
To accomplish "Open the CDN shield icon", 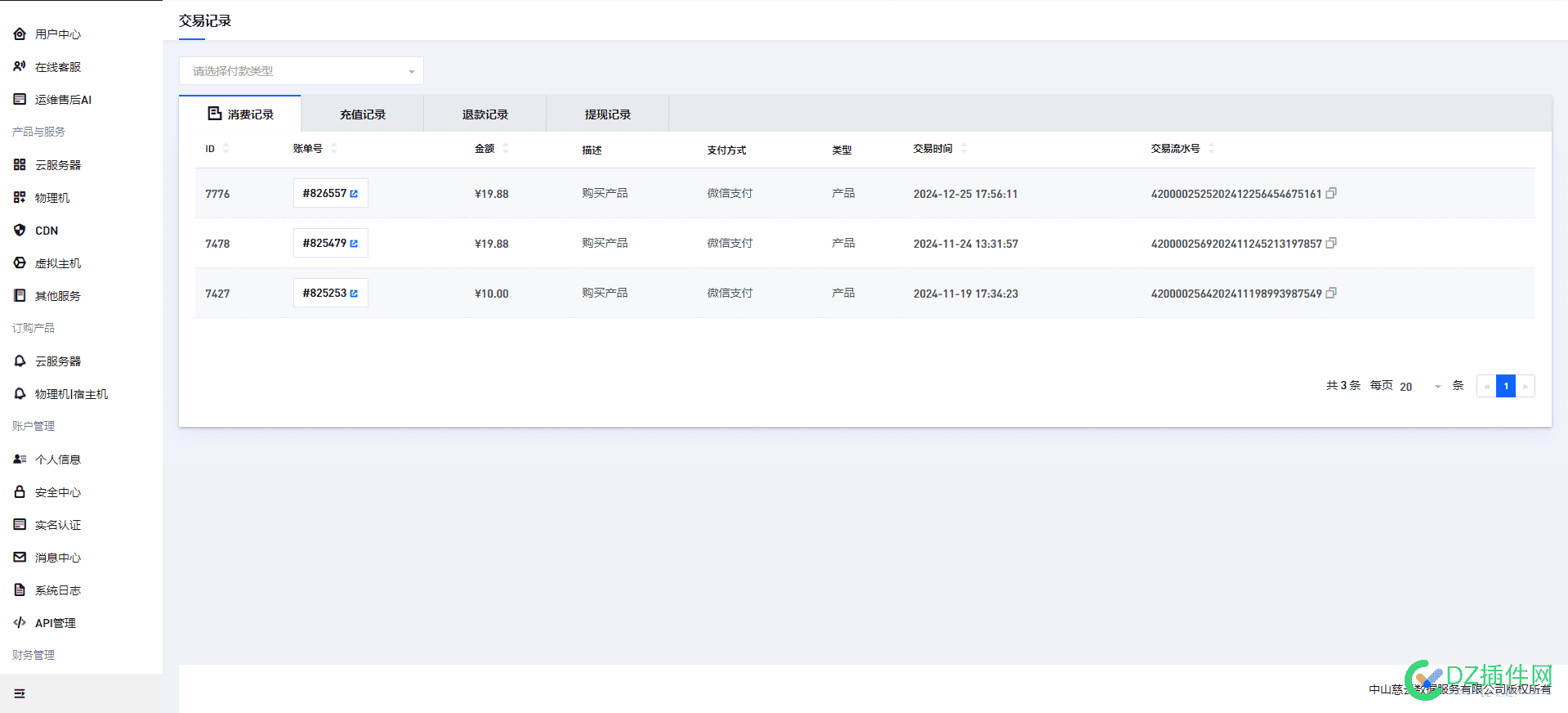I will click(20, 230).
